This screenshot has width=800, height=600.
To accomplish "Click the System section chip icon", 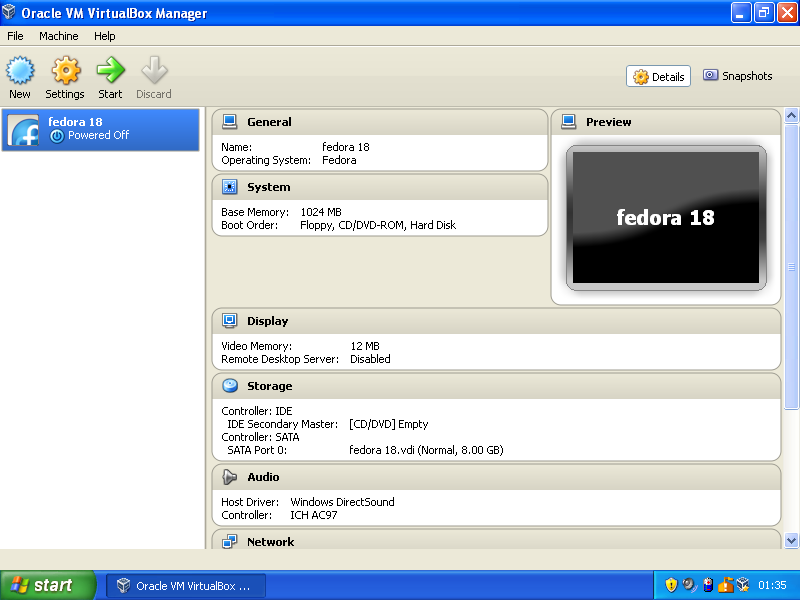I will click(230, 187).
